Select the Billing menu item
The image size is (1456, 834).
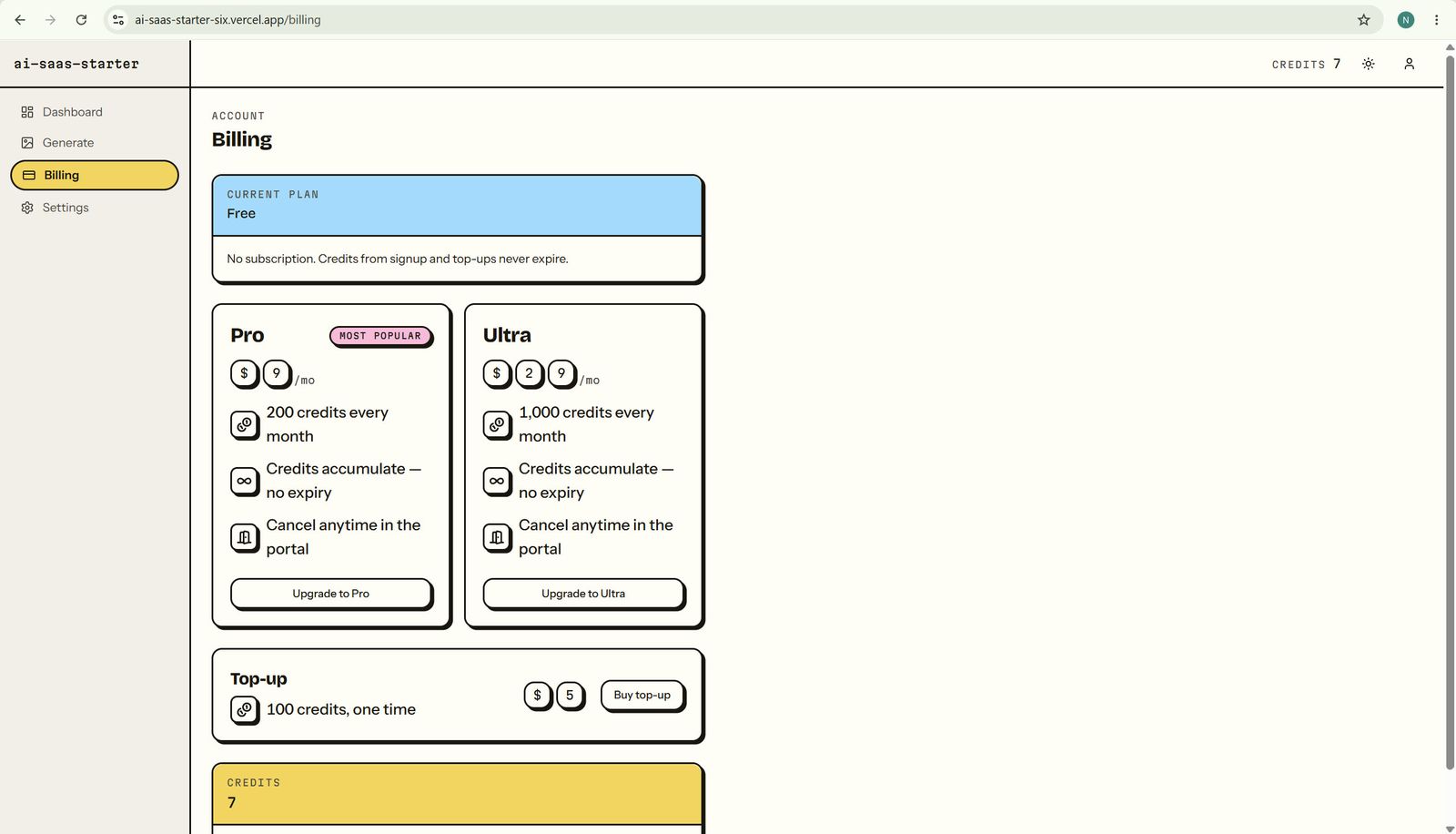point(95,175)
